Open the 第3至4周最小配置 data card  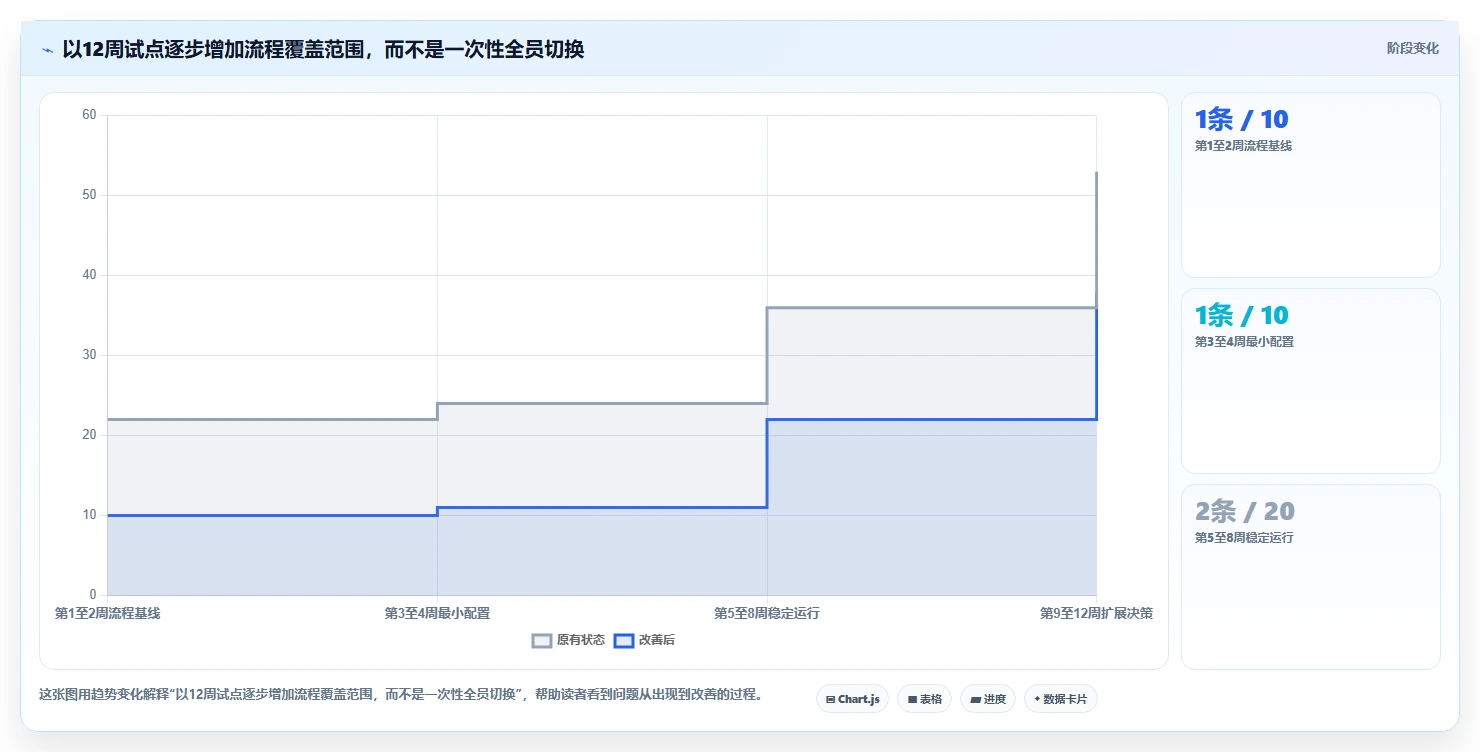pos(1311,381)
